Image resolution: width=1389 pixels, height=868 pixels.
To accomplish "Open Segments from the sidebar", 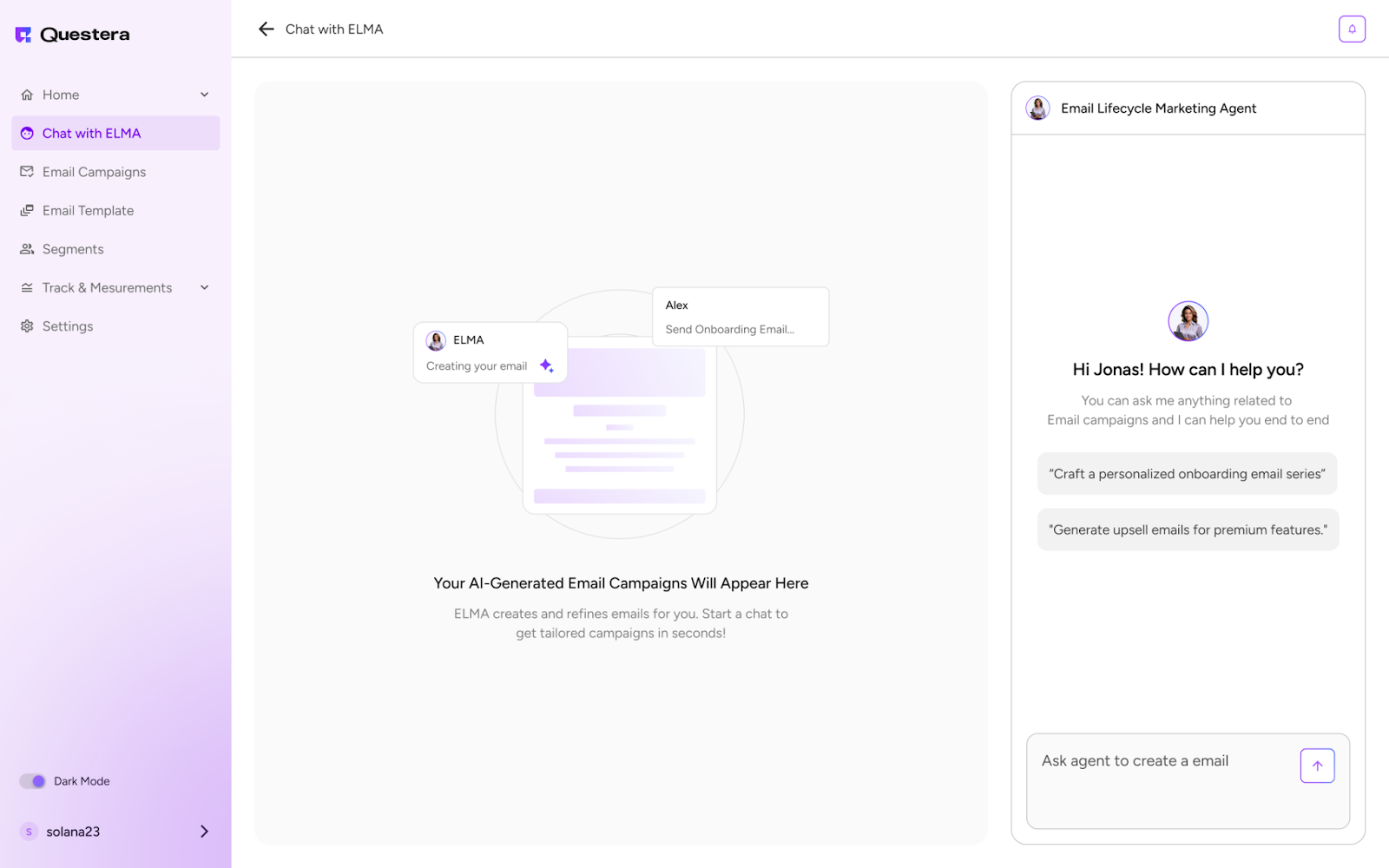I will 73,249.
